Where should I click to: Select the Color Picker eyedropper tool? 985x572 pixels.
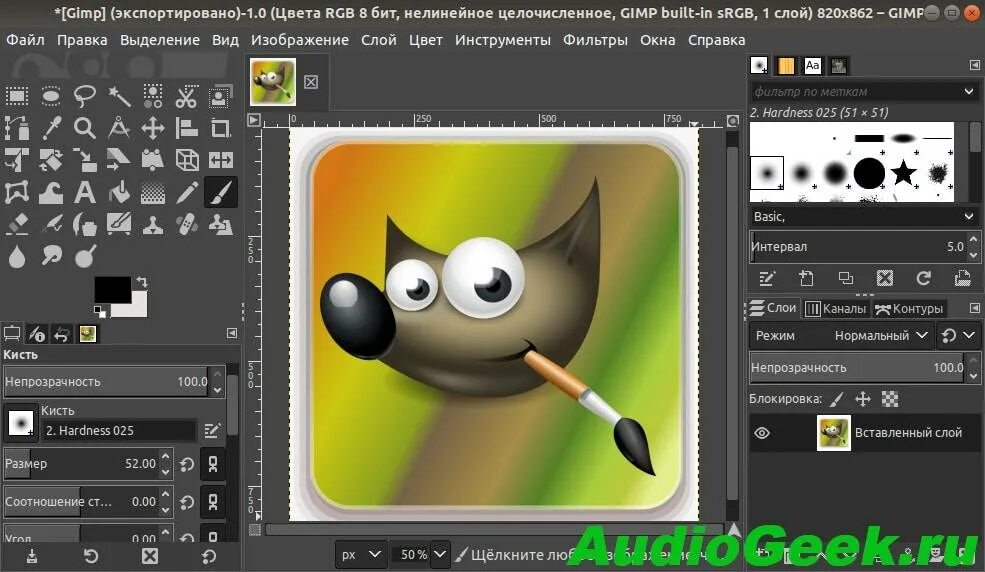coord(51,128)
